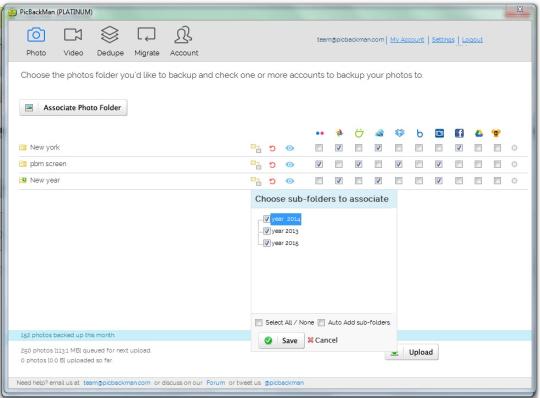Click the dark blue camera service icon
540x398 pixels.
[x=439, y=133]
